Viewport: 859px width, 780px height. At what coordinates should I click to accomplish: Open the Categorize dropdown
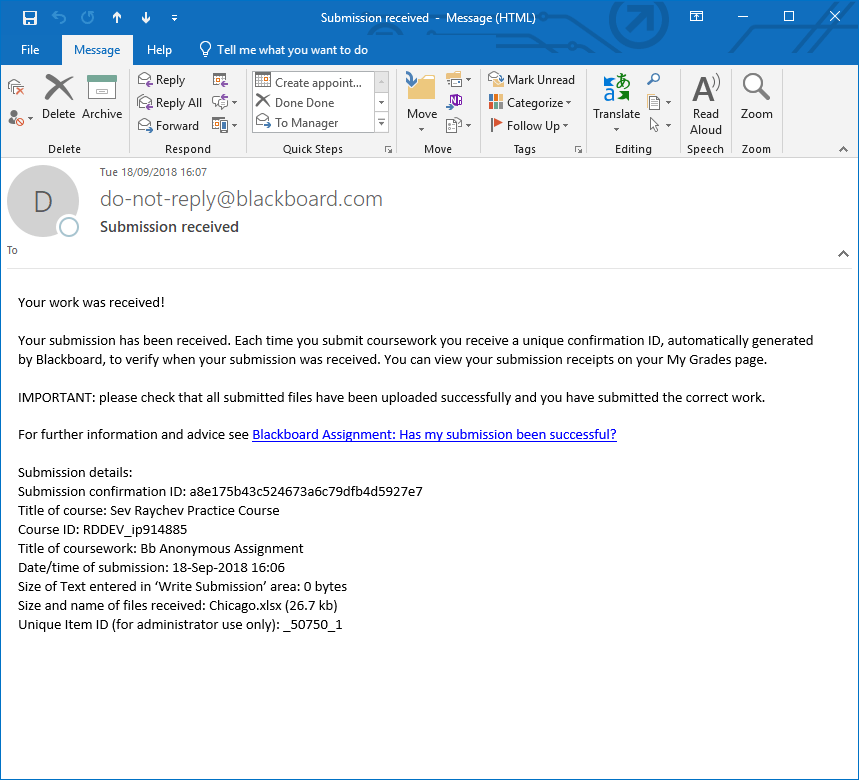coord(530,103)
